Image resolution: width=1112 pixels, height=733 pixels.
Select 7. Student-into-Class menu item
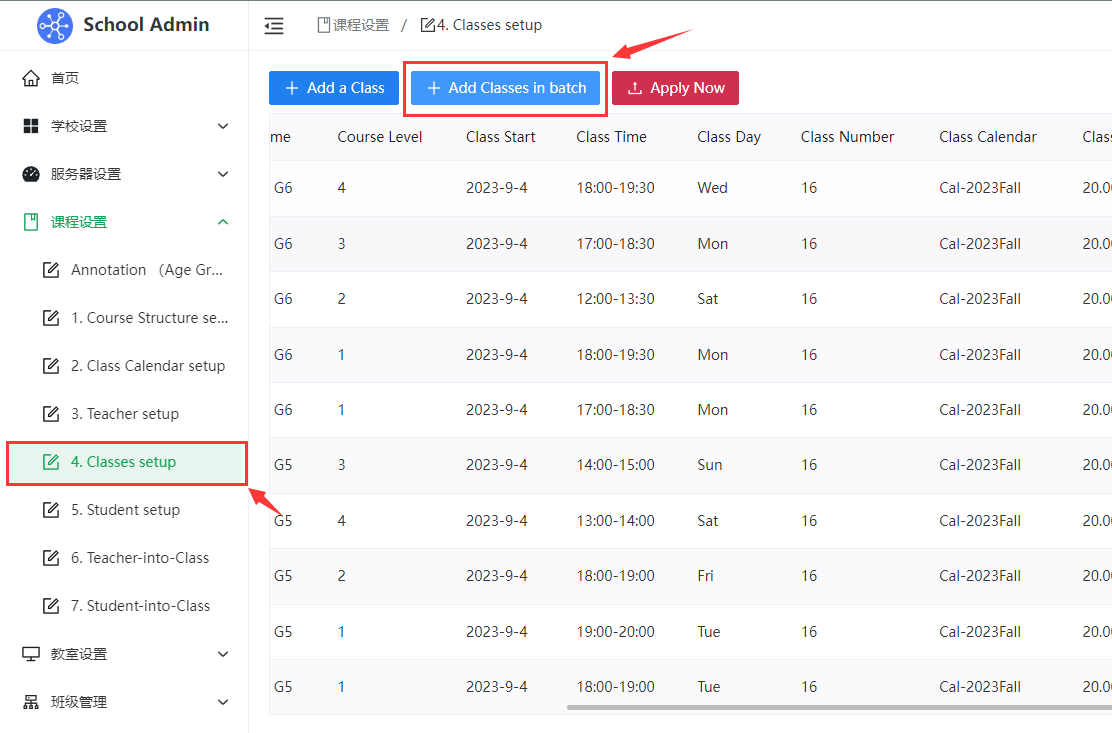coord(140,606)
